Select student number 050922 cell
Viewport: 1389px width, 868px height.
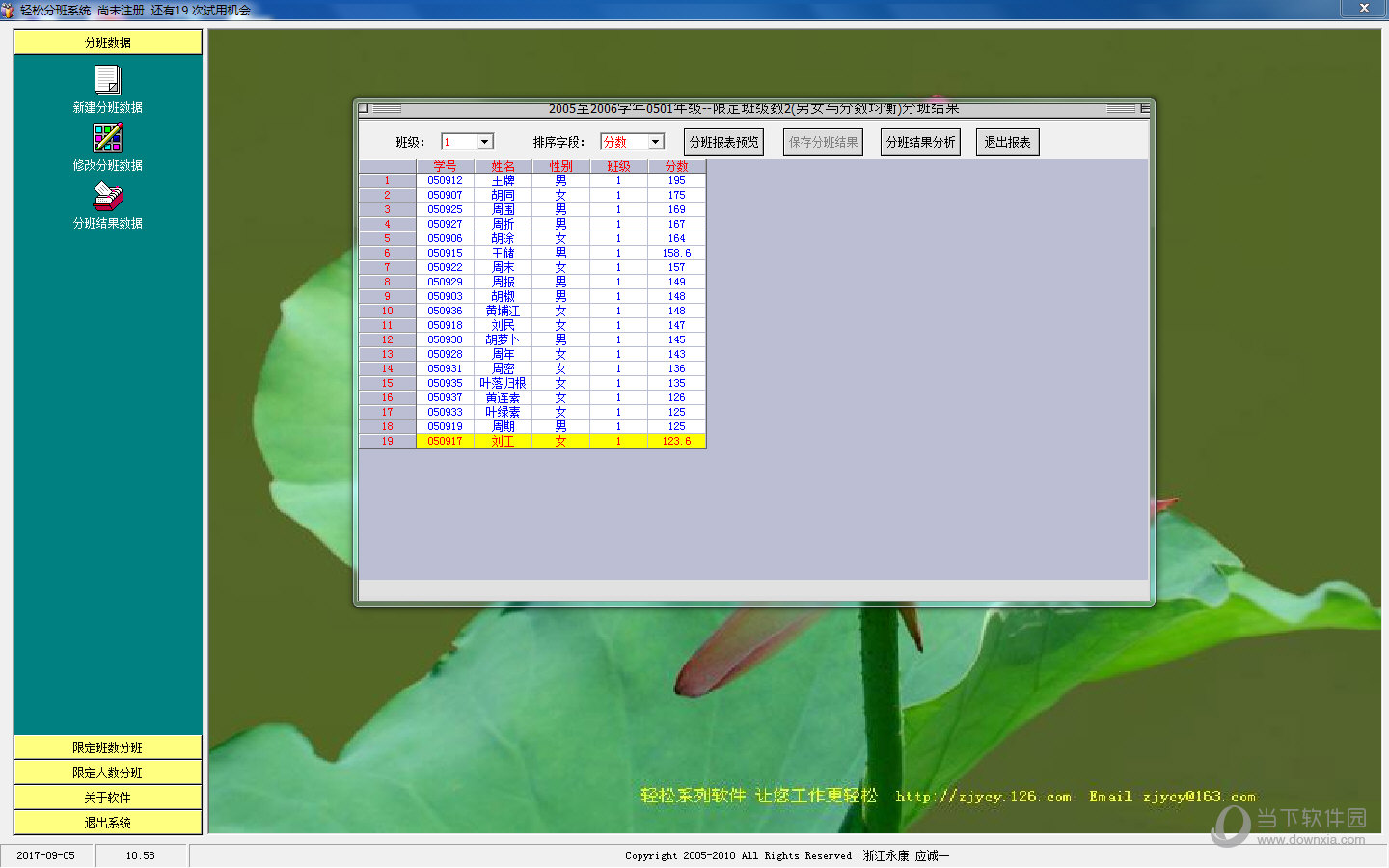click(x=445, y=267)
